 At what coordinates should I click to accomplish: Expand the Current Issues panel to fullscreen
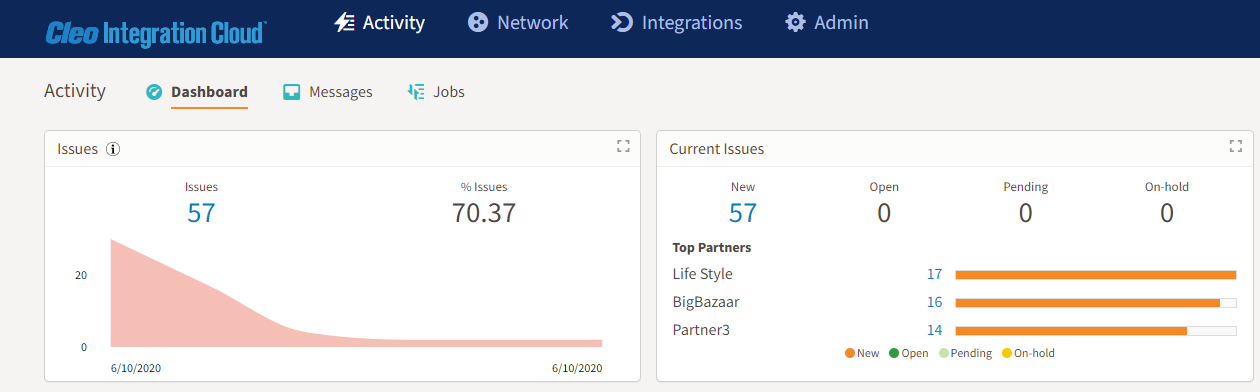tap(1235, 146)
